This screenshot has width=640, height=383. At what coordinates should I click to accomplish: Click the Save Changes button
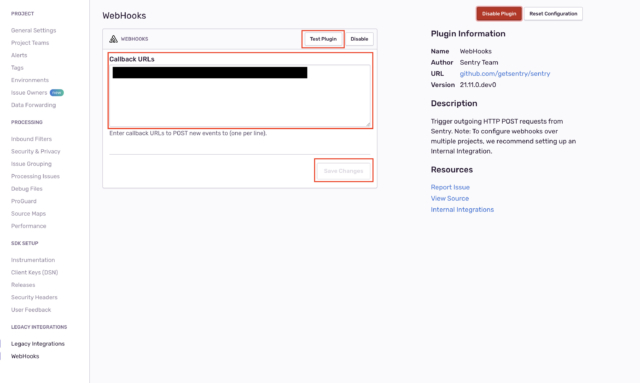point(343,171)
